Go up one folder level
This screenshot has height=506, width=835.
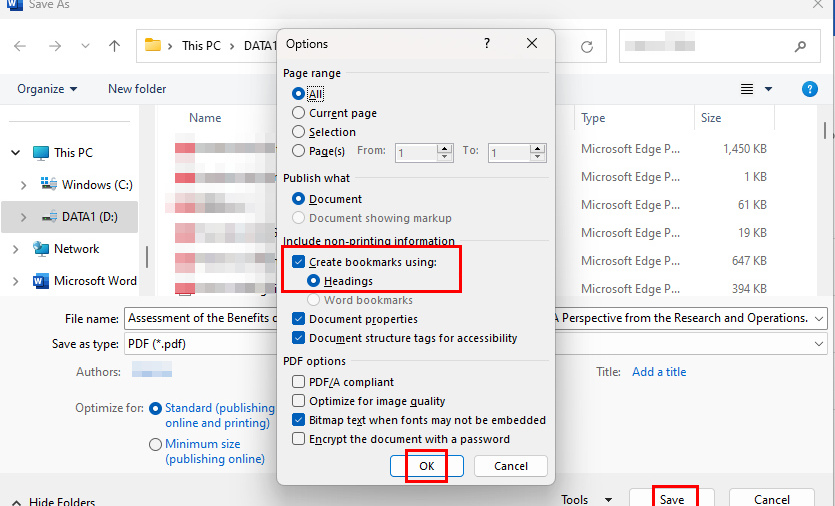[114, 46]
